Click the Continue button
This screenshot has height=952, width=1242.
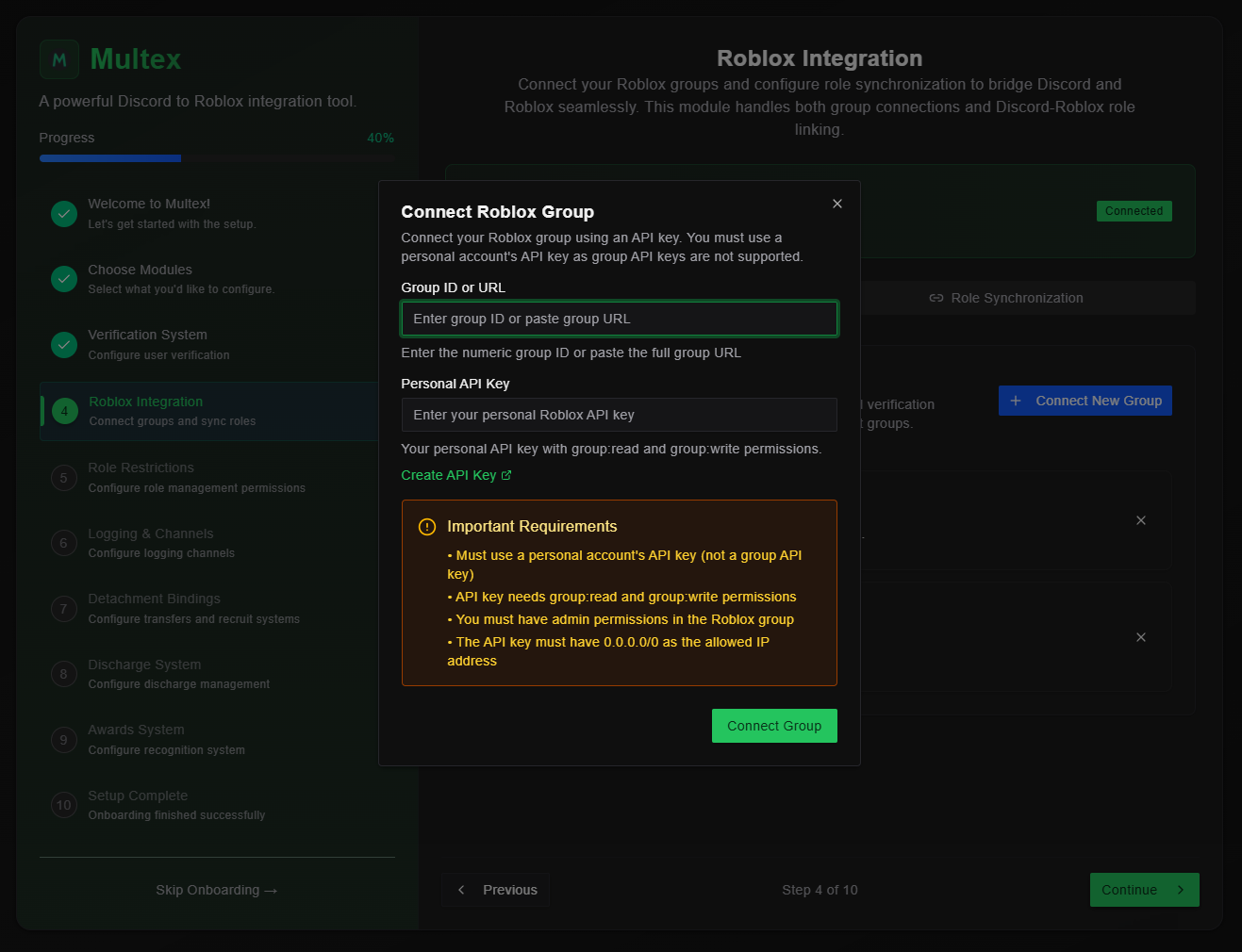coord(1145,890)
